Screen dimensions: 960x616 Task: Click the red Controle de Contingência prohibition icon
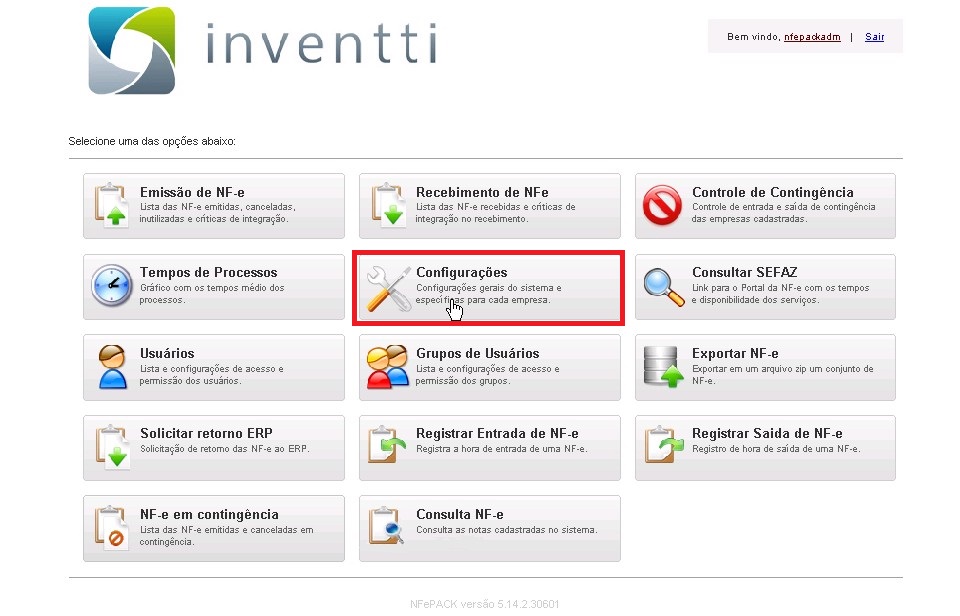point(663,205)
